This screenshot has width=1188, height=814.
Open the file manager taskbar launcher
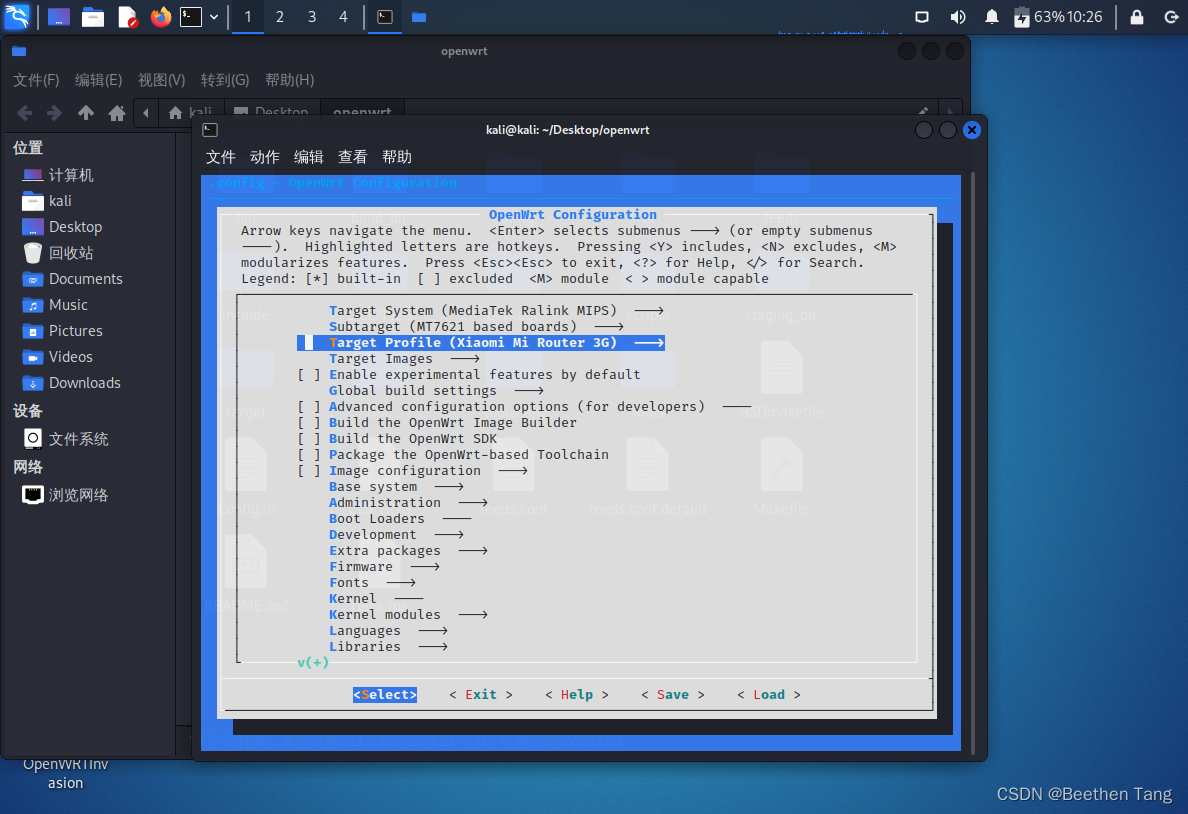click(x=92, y=17)
